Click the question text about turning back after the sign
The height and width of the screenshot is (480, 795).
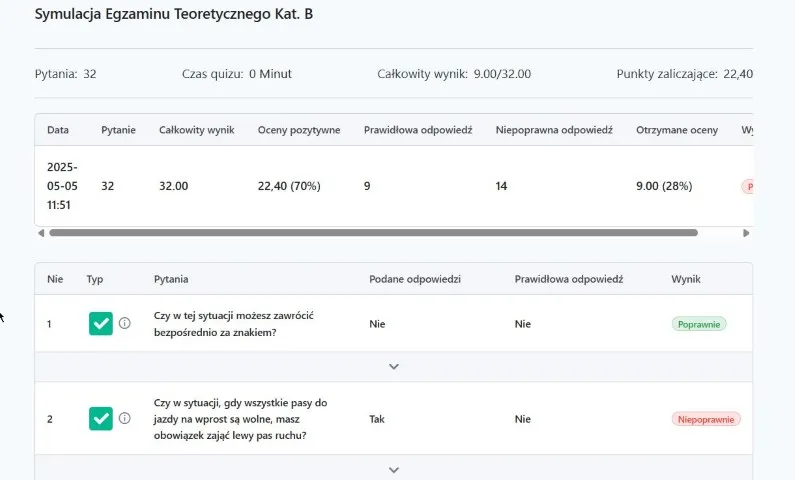coord(235,324)
